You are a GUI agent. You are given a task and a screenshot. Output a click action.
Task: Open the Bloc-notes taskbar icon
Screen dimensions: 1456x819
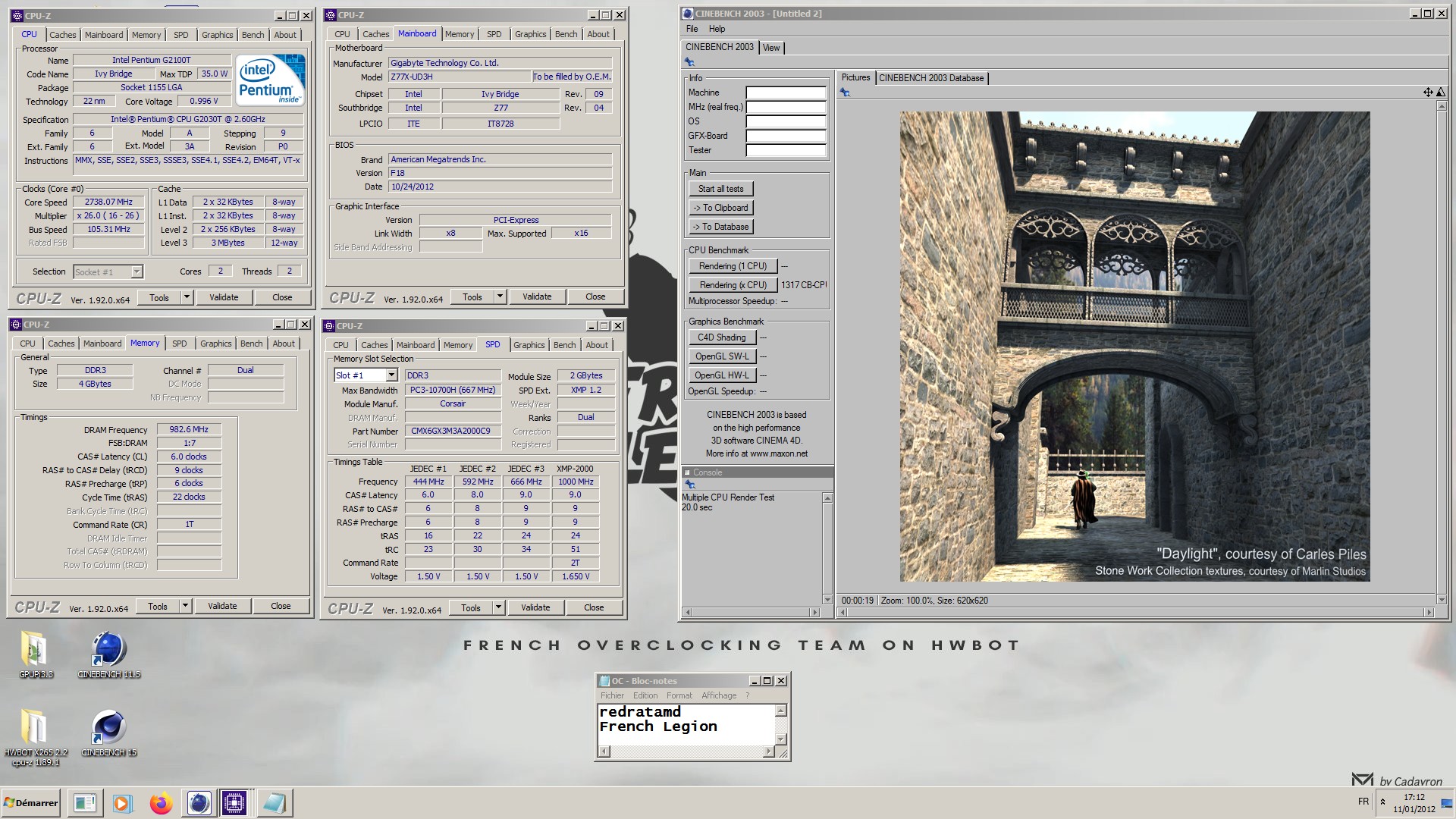click(274, 803)
